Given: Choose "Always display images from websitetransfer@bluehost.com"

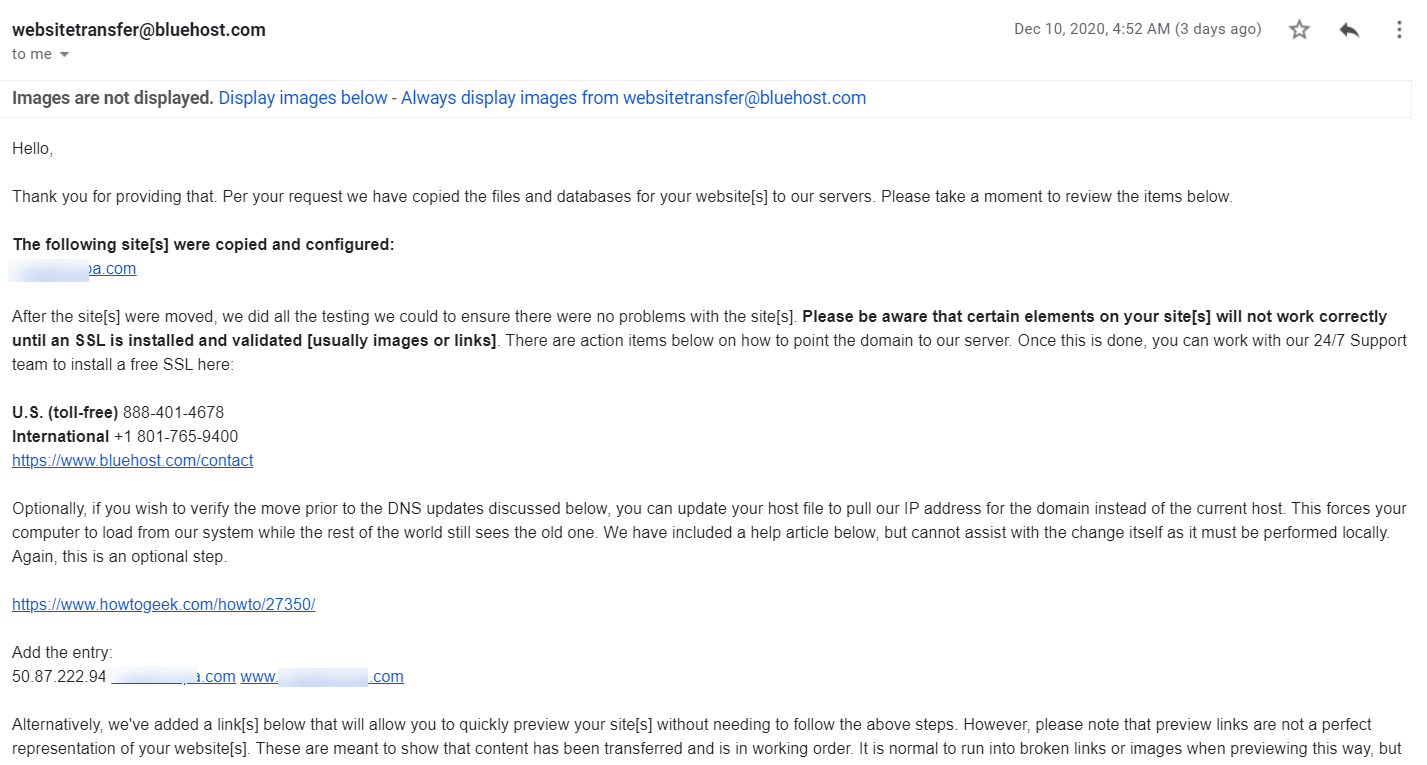Looking at the screenshot, I should [633, 98].
